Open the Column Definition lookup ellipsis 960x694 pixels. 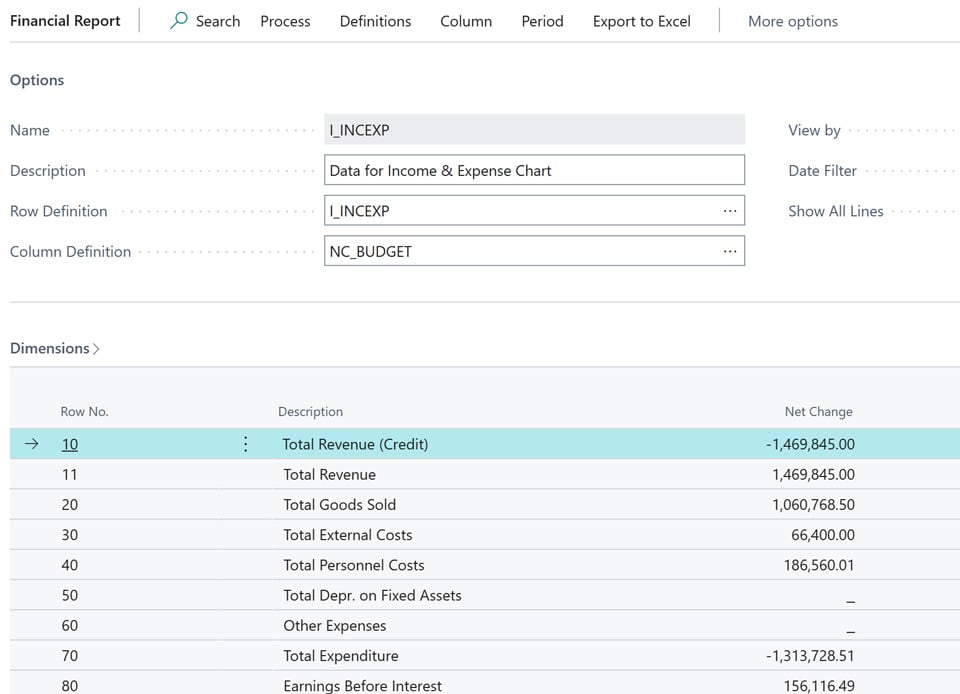pyautogui.click(x=730, y=251)
